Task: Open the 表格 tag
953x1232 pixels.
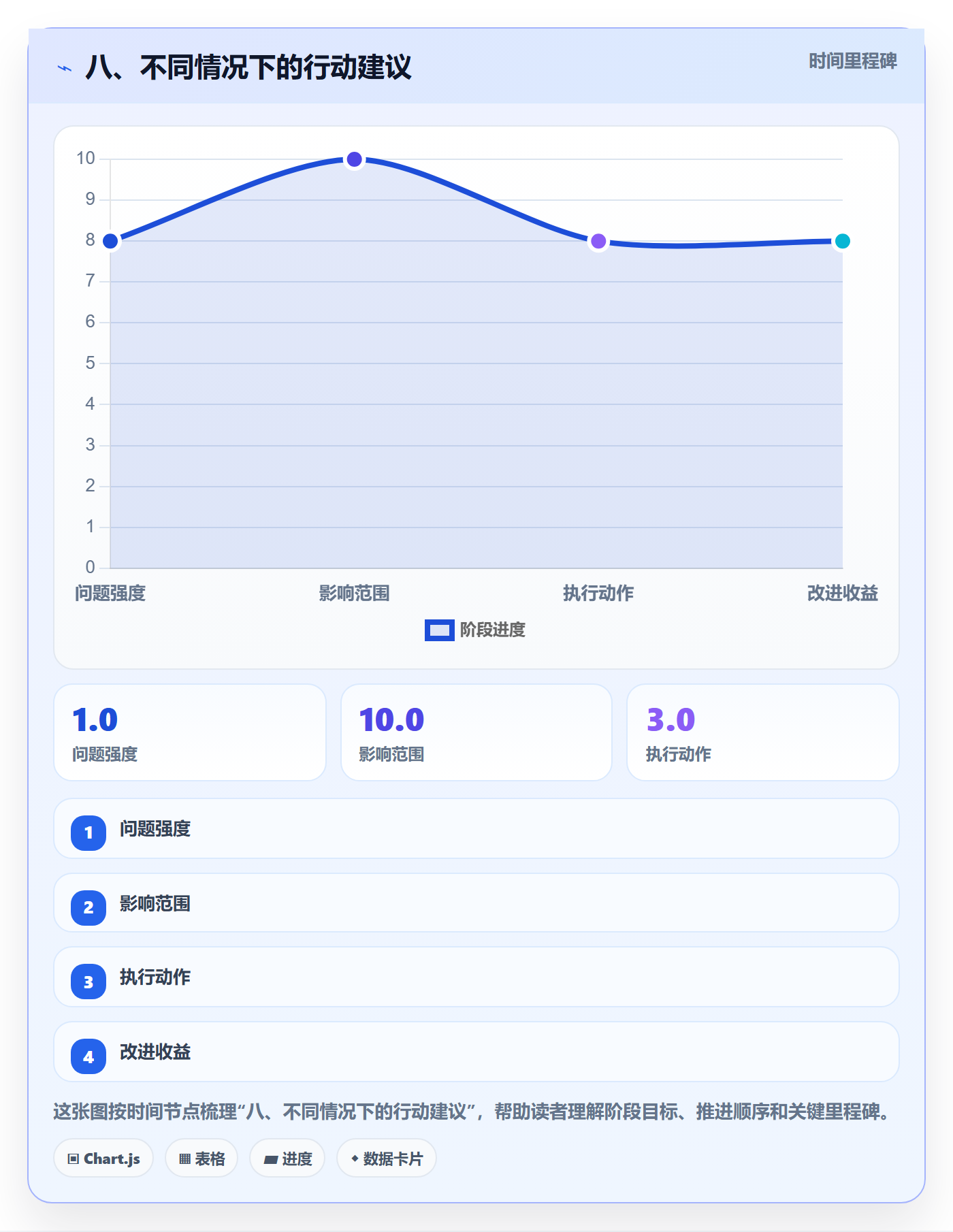Action: point(201,1158)
